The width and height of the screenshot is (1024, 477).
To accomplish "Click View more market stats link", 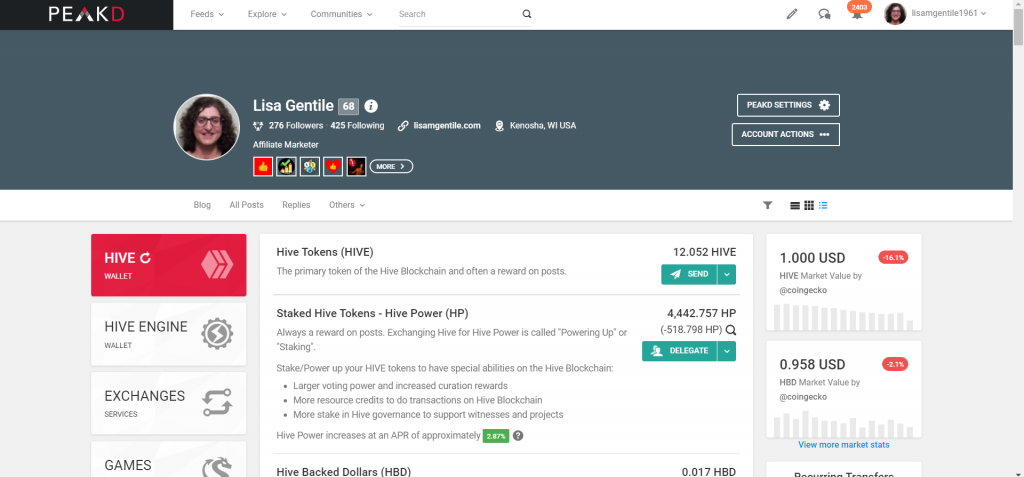I will pyautogui.click(x=844, y=445).
